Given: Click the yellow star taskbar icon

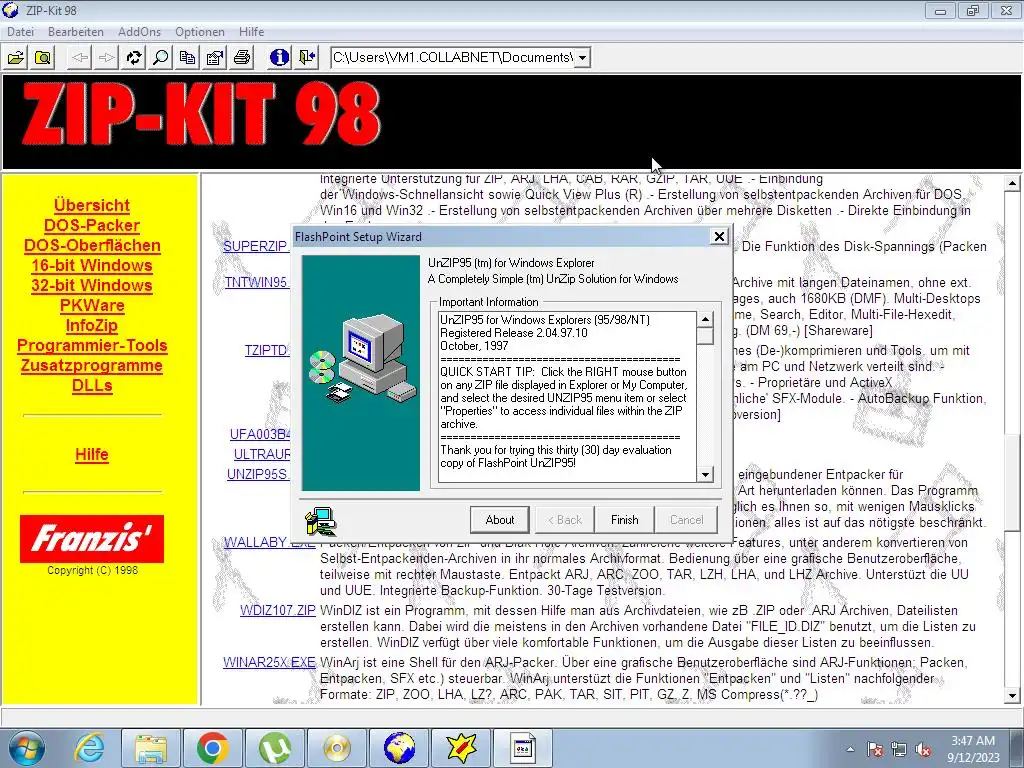Looking at the screenshot, I should coord(461,748).
